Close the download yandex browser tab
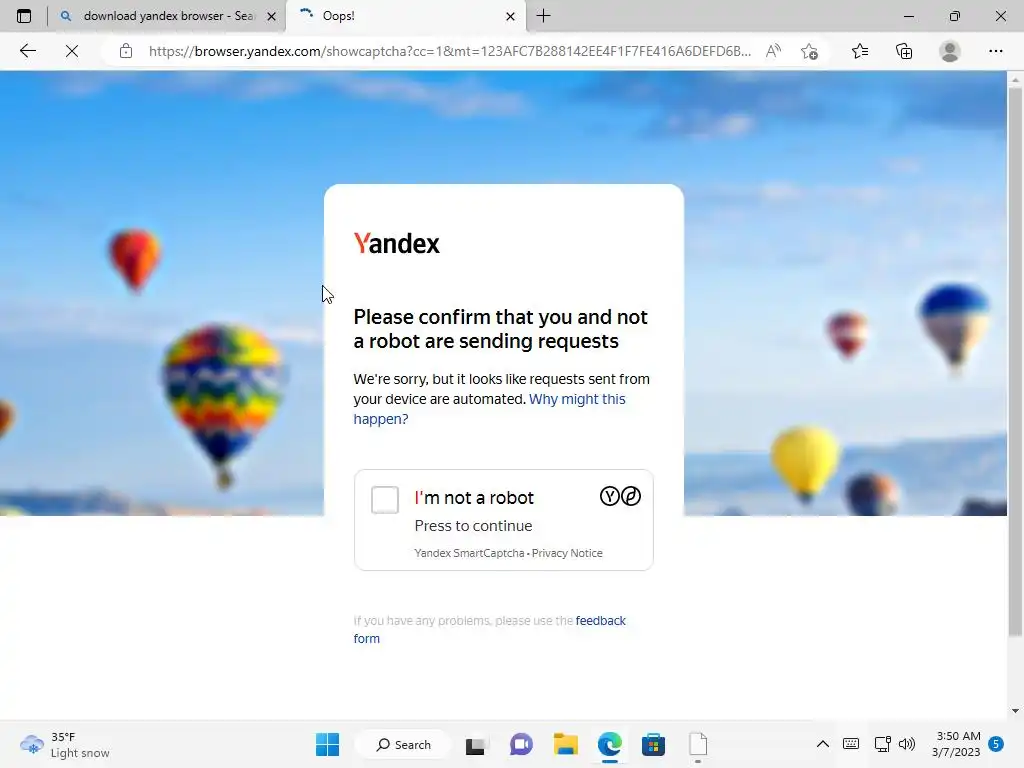 (x=272, y=16)
